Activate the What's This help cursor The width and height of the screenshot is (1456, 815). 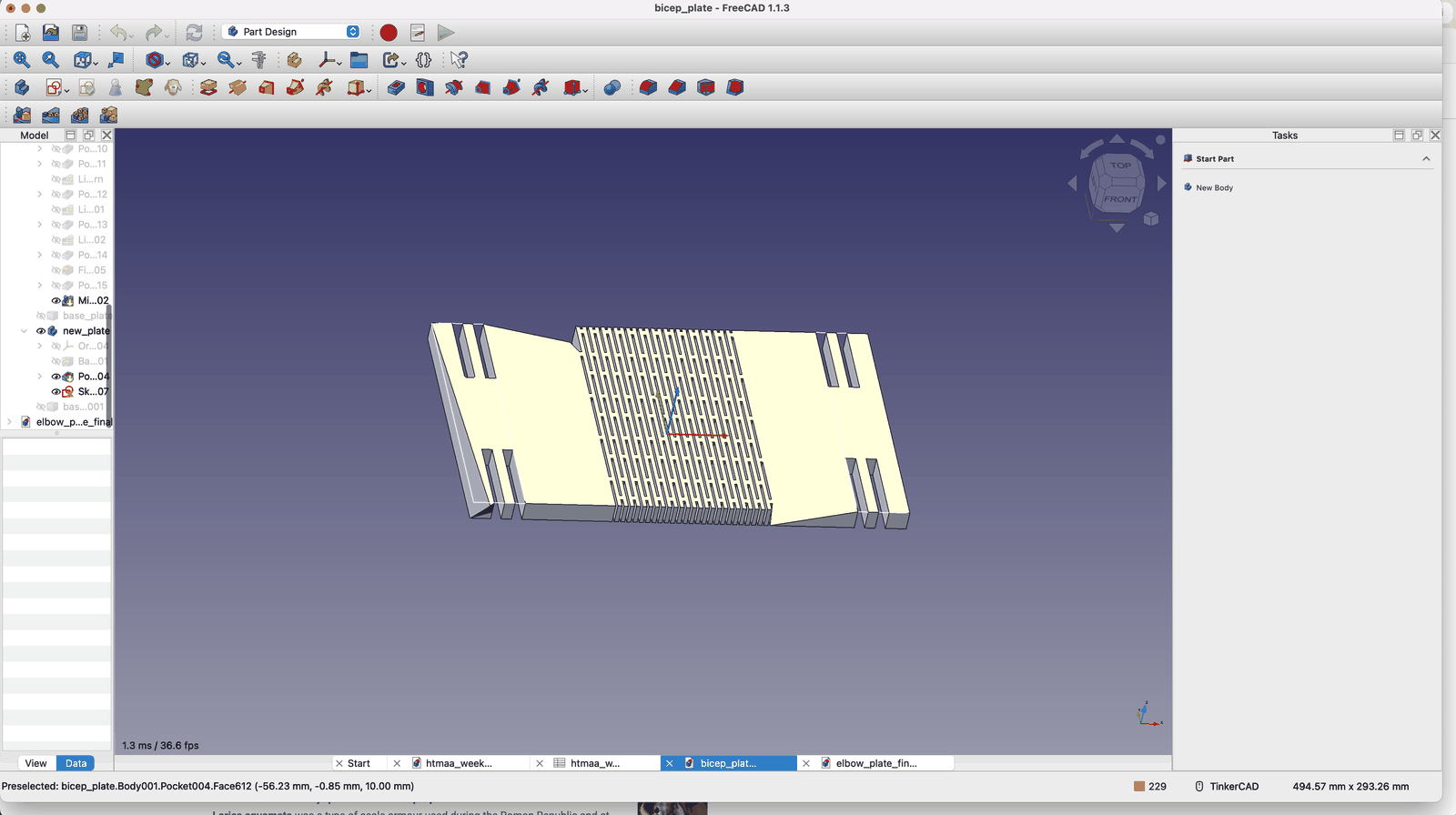tap(459, 60)
